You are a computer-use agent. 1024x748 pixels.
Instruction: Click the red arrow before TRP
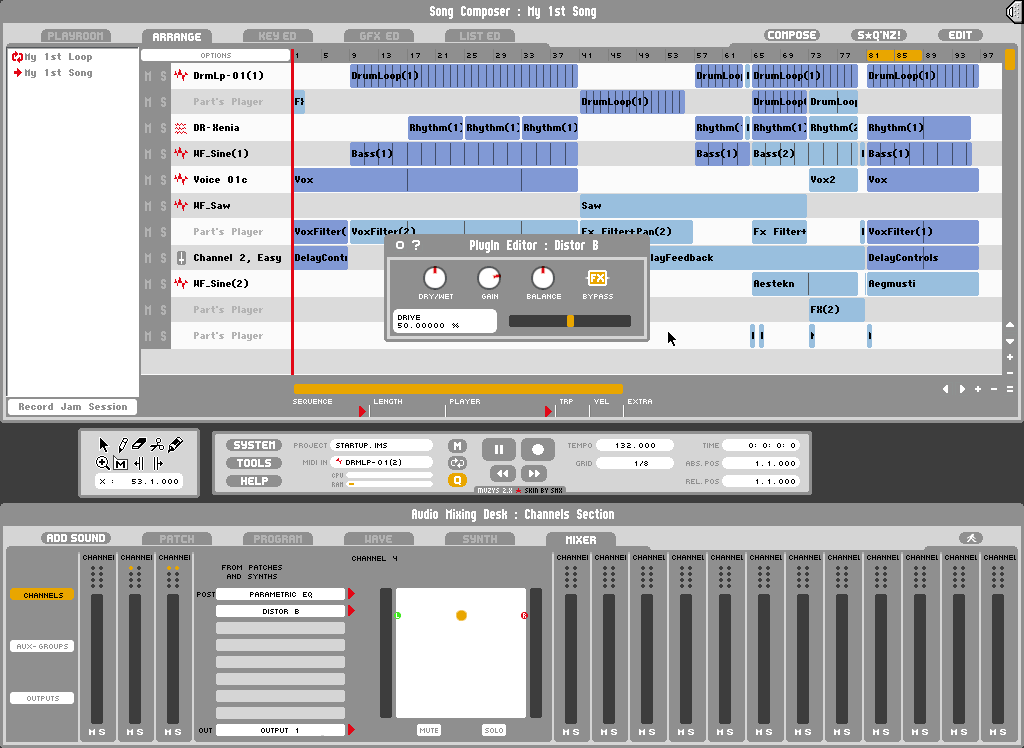pos(549,411)
